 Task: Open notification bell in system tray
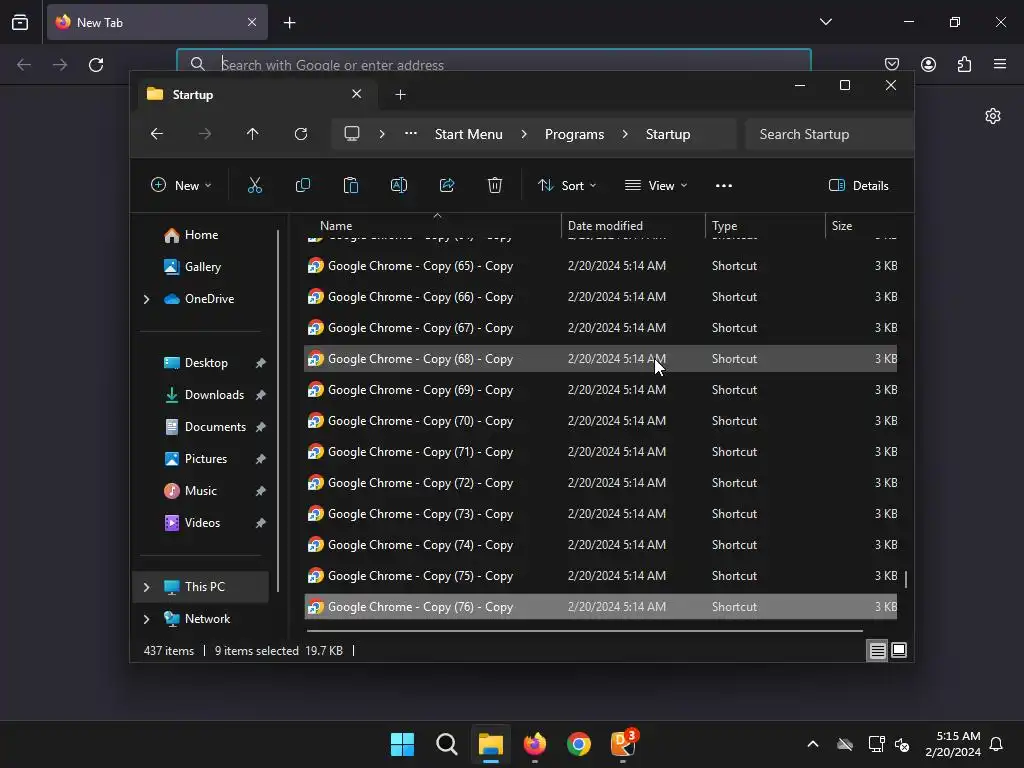coord(997,744)
